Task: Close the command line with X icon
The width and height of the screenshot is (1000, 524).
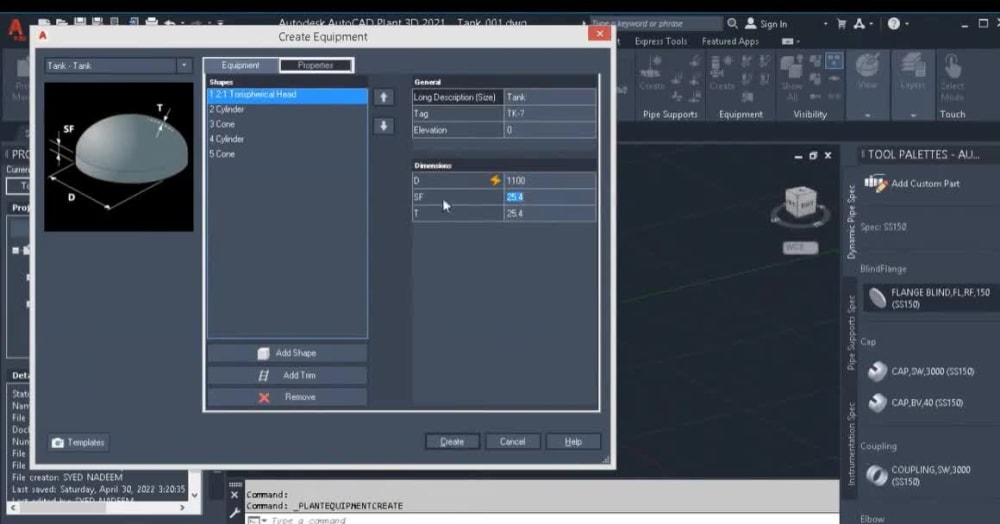Action: click(x=234, y=495)
